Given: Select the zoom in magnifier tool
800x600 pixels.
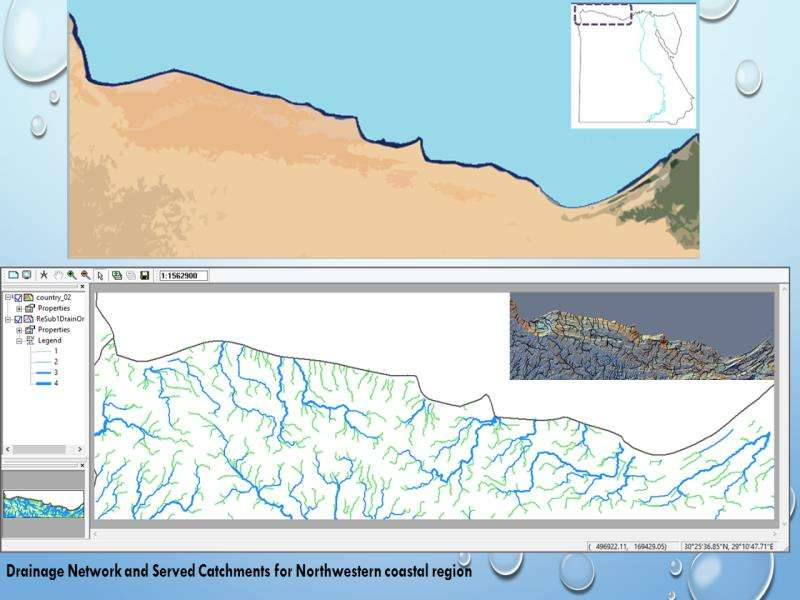Looking at the screenshot, I should click(72, 275).
